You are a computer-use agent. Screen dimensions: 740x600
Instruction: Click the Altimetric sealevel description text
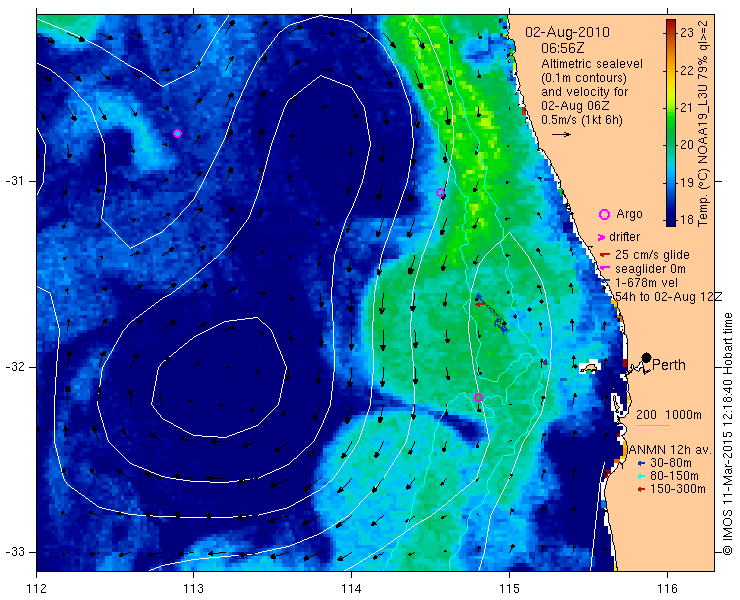(x=592, y=64)
